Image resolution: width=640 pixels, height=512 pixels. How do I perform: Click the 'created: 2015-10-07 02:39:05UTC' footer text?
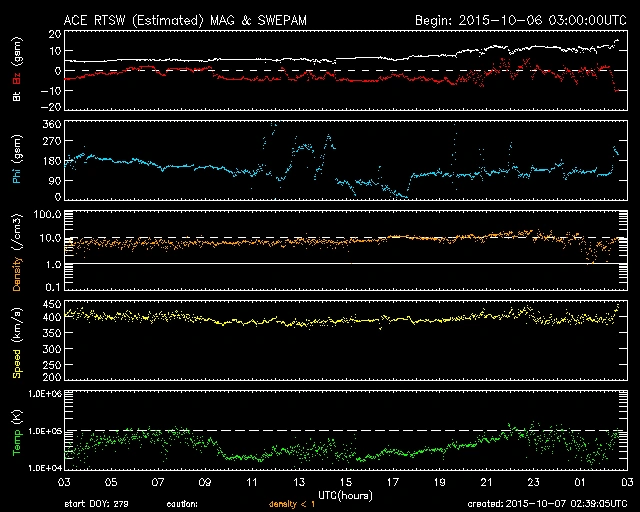point(547,504)
